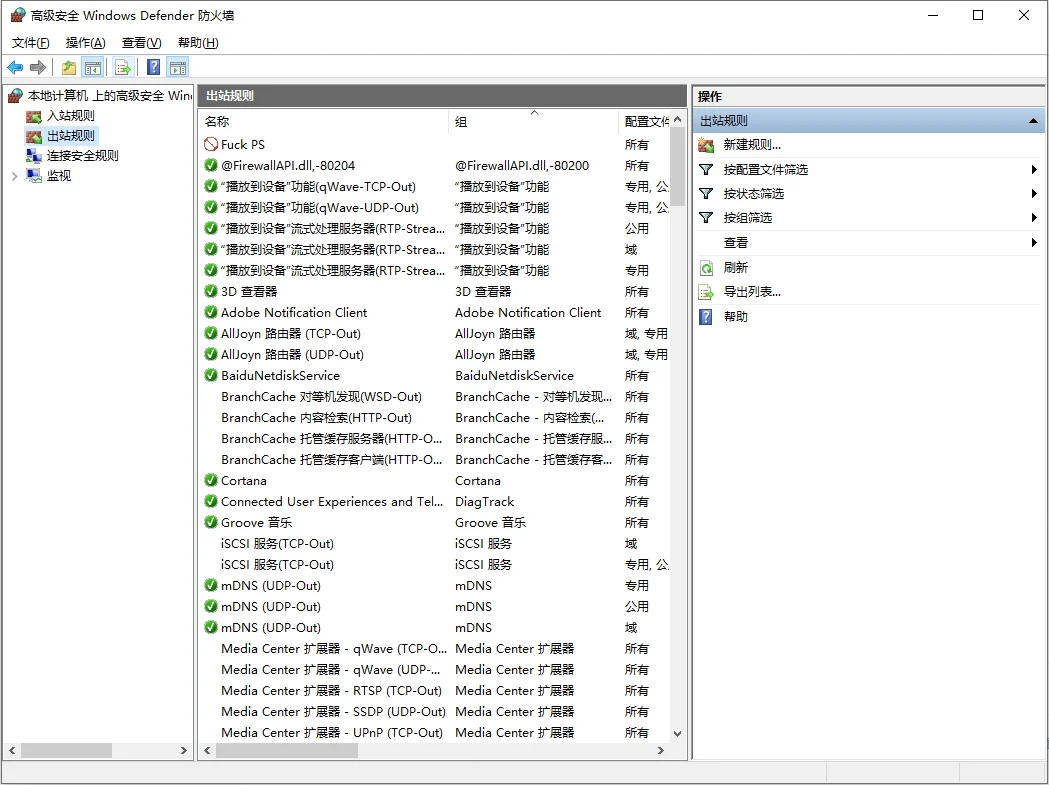The width and height of the screenshot is (1049, 785).
Task: Open the 操作(A) menu
Action: pyautogui.click(x=85, y=43)
